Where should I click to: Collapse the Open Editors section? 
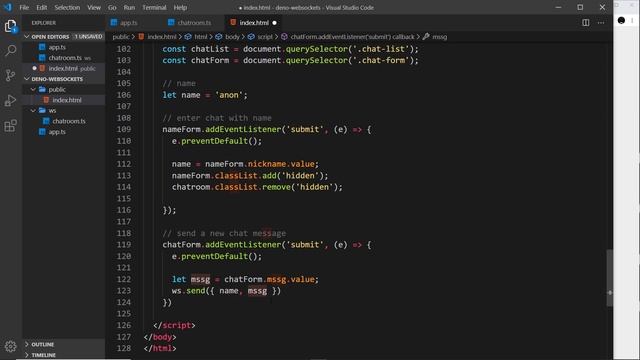click(27, 37)
